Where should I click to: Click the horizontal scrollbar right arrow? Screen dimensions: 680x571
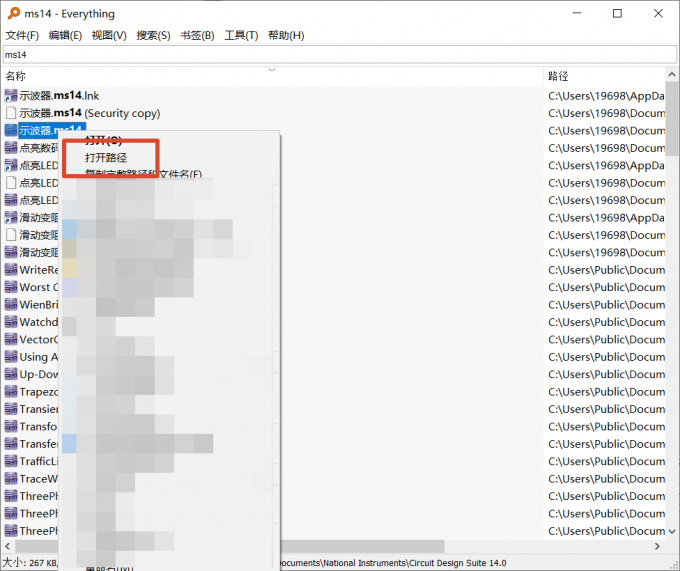657,546
